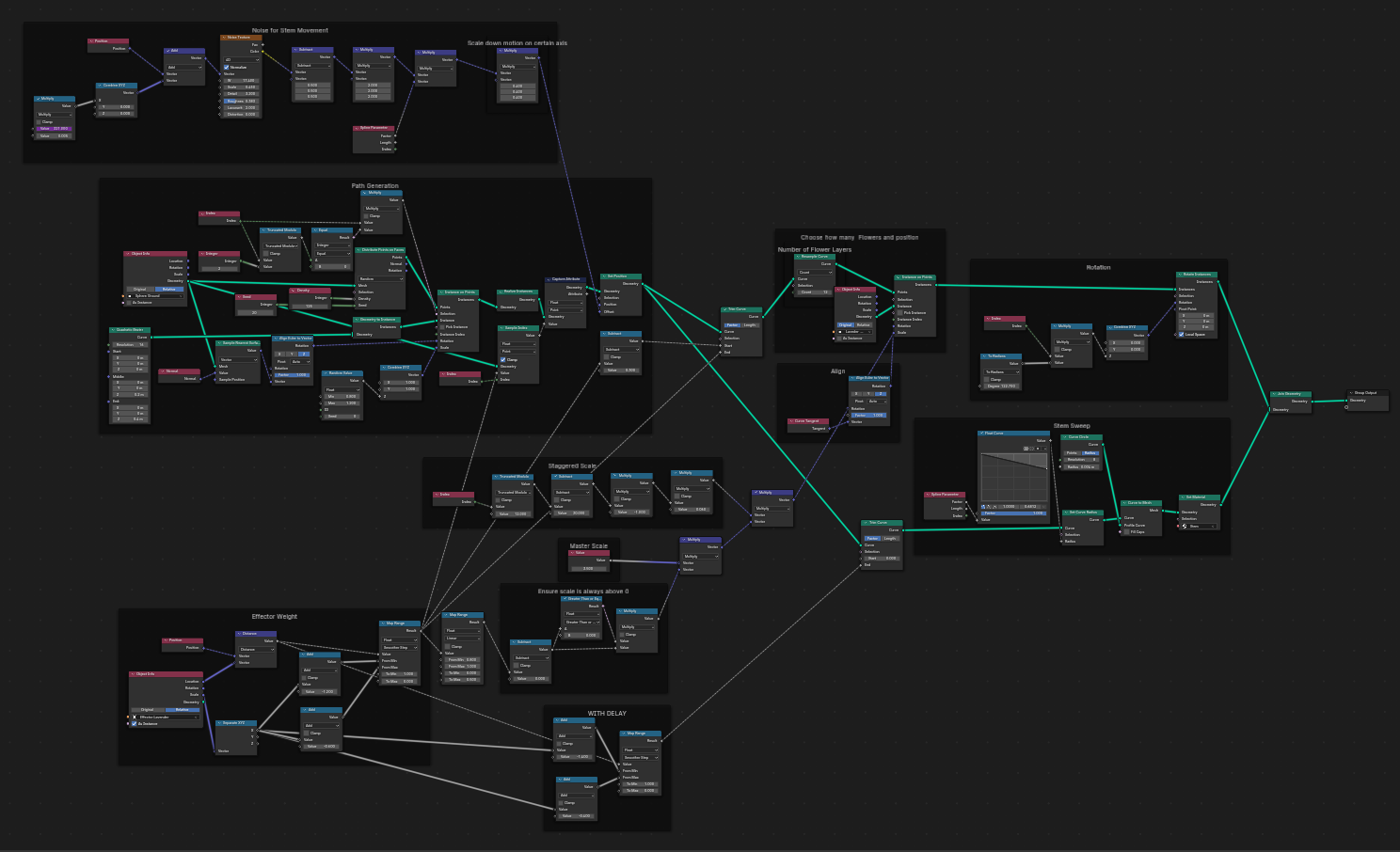This screenshot has width=1400, height=852.
Task: Collapse the Group Output node header arrow
Action: [x=1351, y=393]
